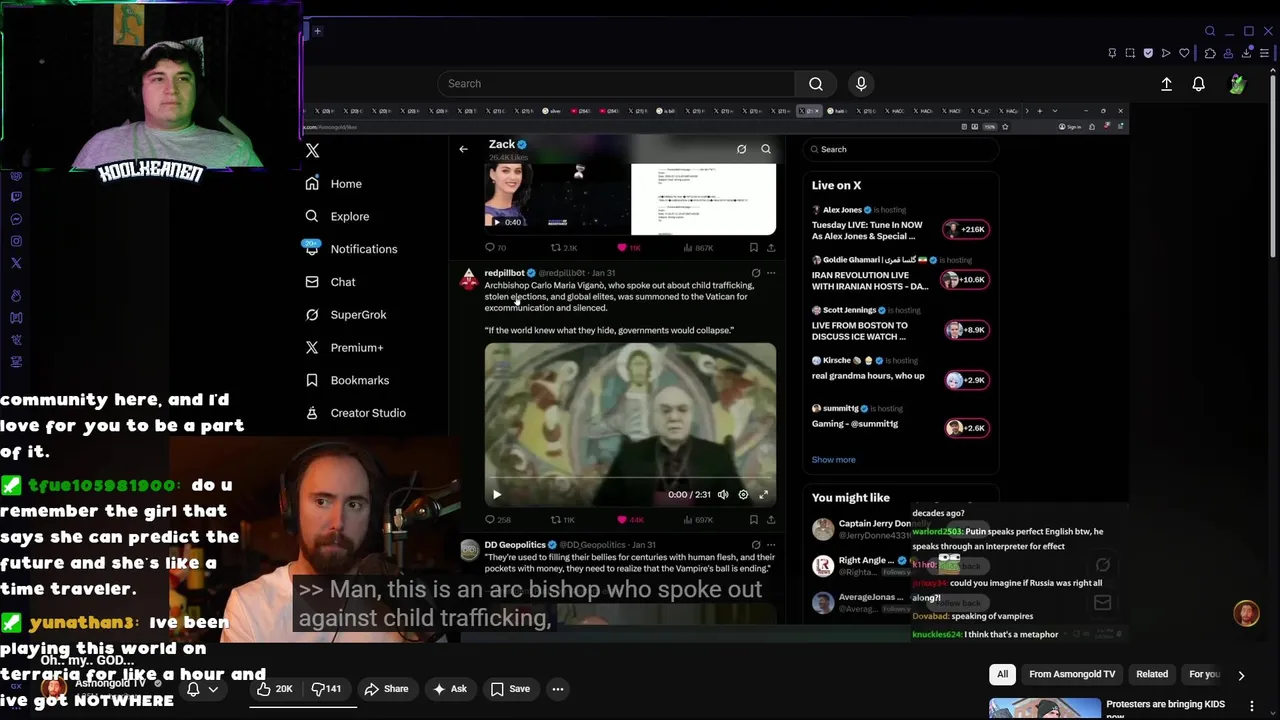Go back using the arrow beside Zack

[463, 149]
